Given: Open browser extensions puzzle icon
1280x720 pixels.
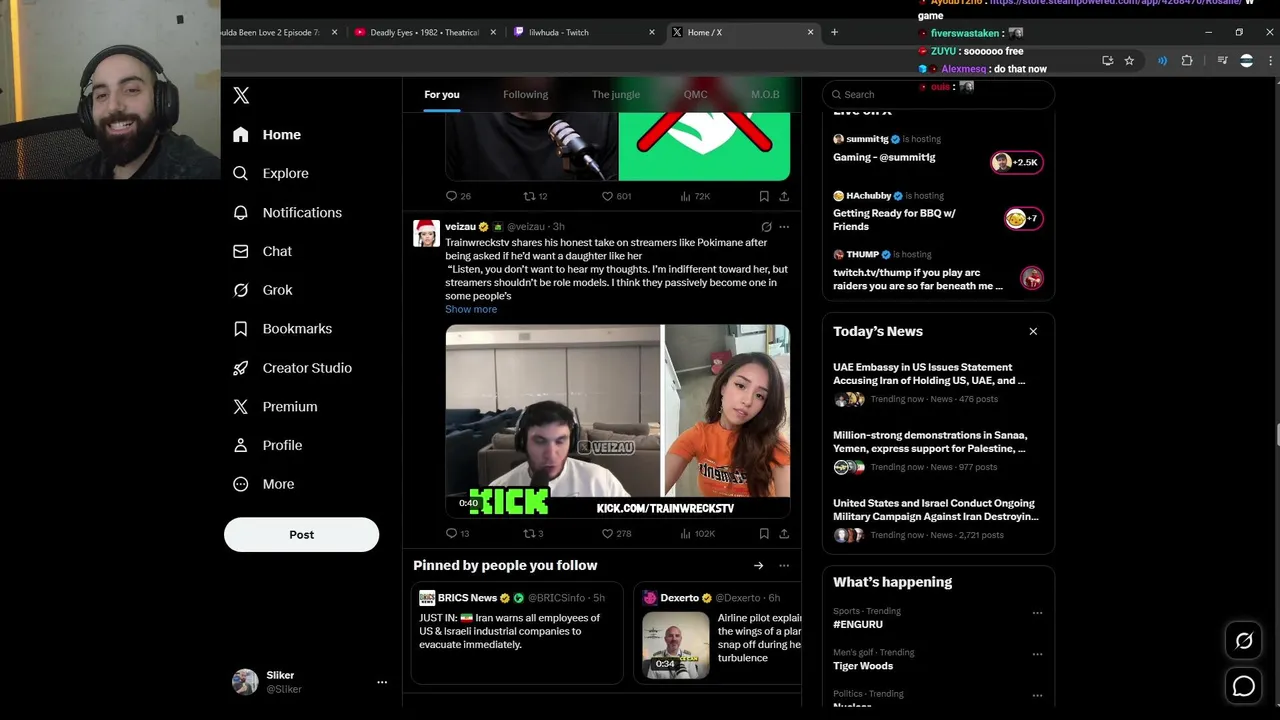Looking at the screenshot, I should pyautogui.click(x=1187, y=61).
